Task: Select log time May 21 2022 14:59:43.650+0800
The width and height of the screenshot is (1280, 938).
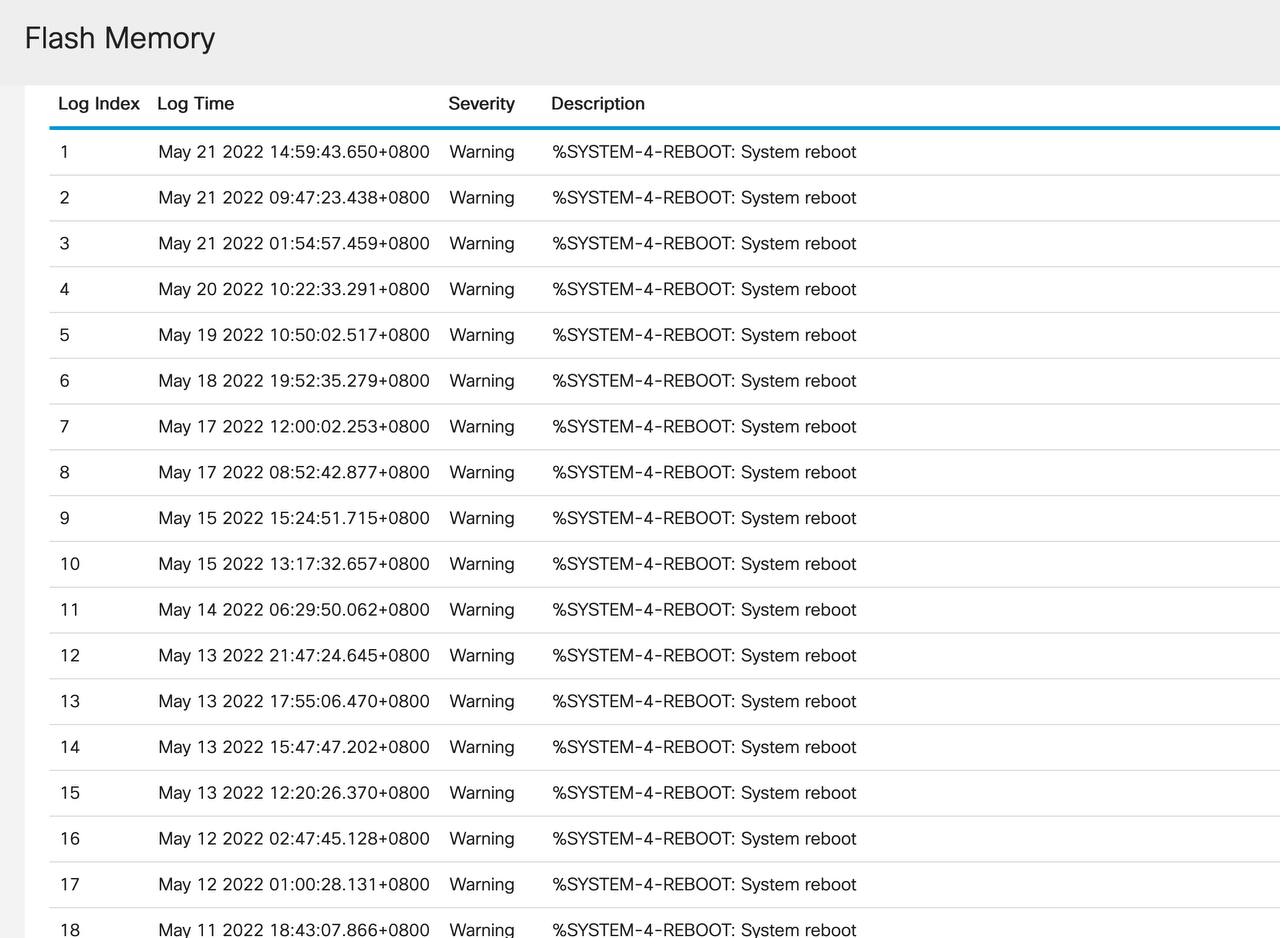Action: [294, 152]
